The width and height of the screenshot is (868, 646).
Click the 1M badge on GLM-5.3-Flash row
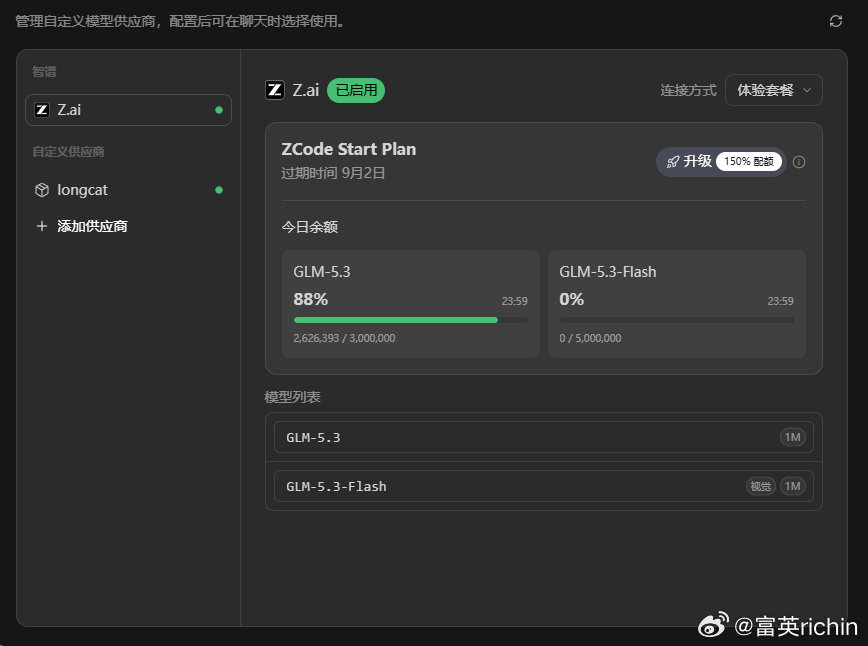pos(793,486)
